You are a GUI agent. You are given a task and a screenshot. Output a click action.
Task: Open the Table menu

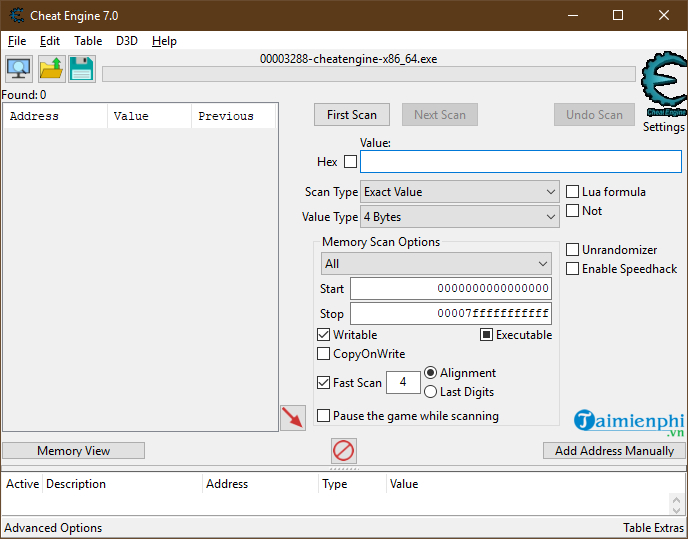pos(88,41)
